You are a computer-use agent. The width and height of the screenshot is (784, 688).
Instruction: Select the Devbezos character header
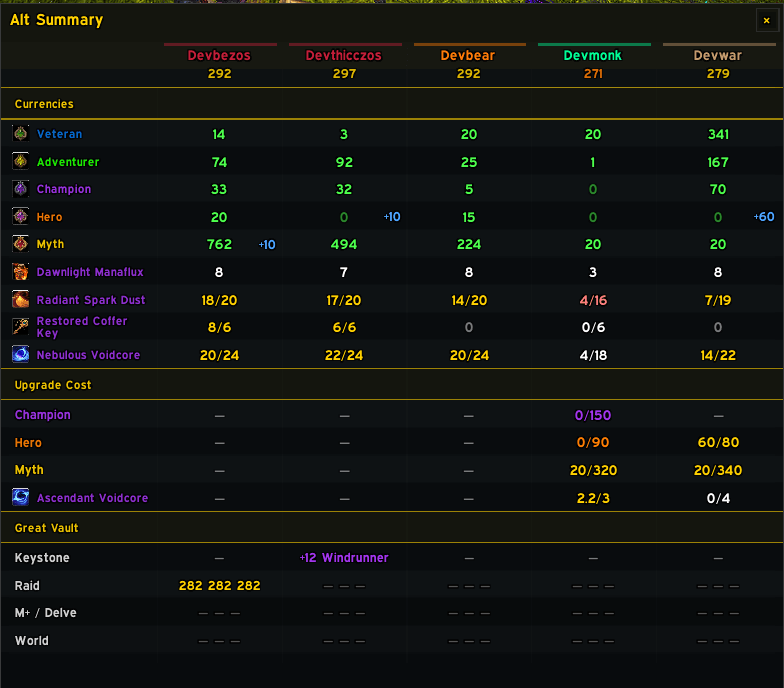click(219, 56)
